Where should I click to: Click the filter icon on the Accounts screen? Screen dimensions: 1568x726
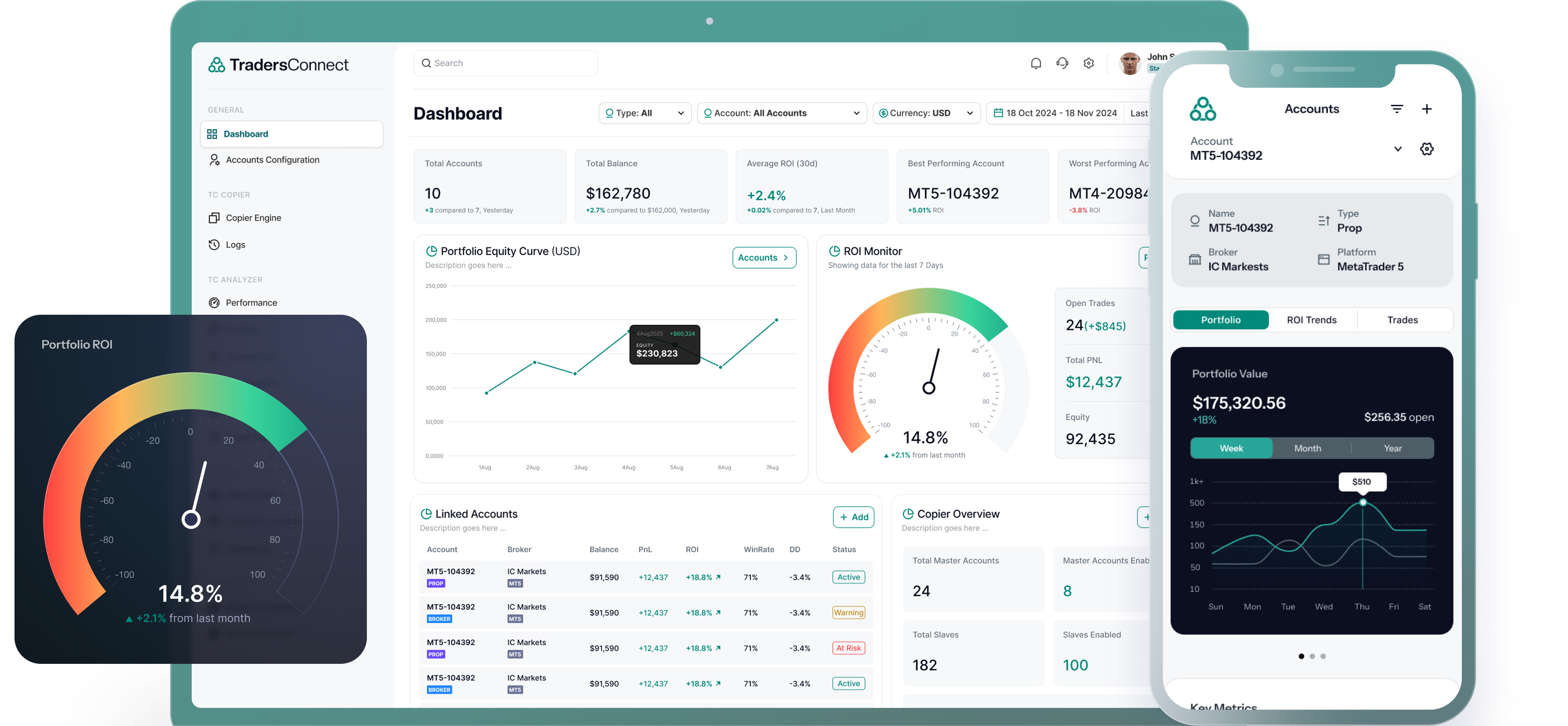pyautogui.click(x=1397, y=108)
